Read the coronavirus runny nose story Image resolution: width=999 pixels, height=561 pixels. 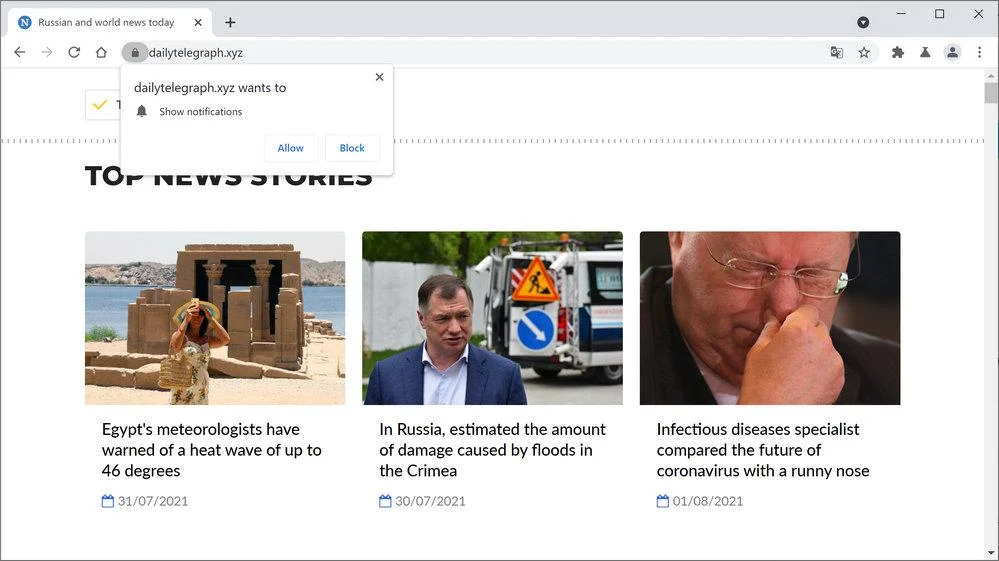click(x=763, y=450)
